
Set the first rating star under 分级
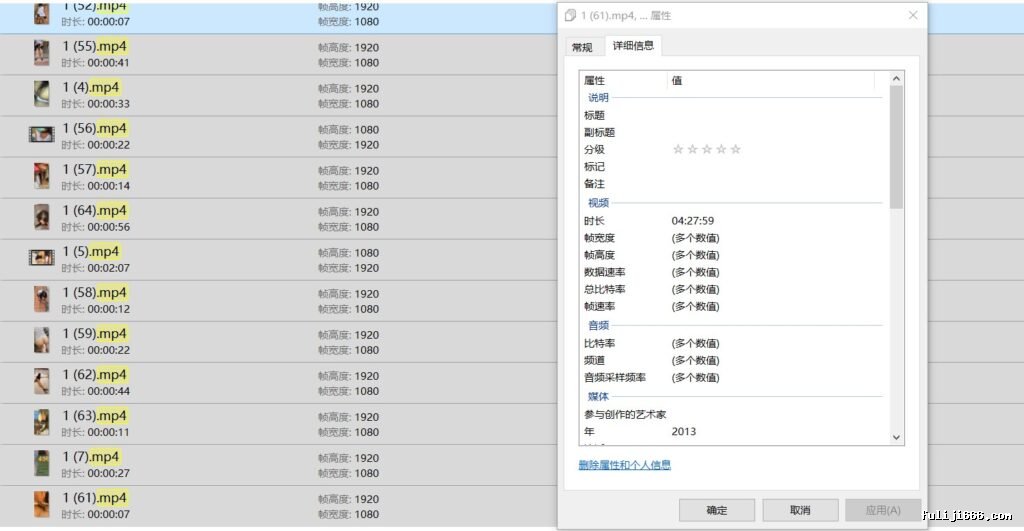pyautogui.click(x=678, y=150)
